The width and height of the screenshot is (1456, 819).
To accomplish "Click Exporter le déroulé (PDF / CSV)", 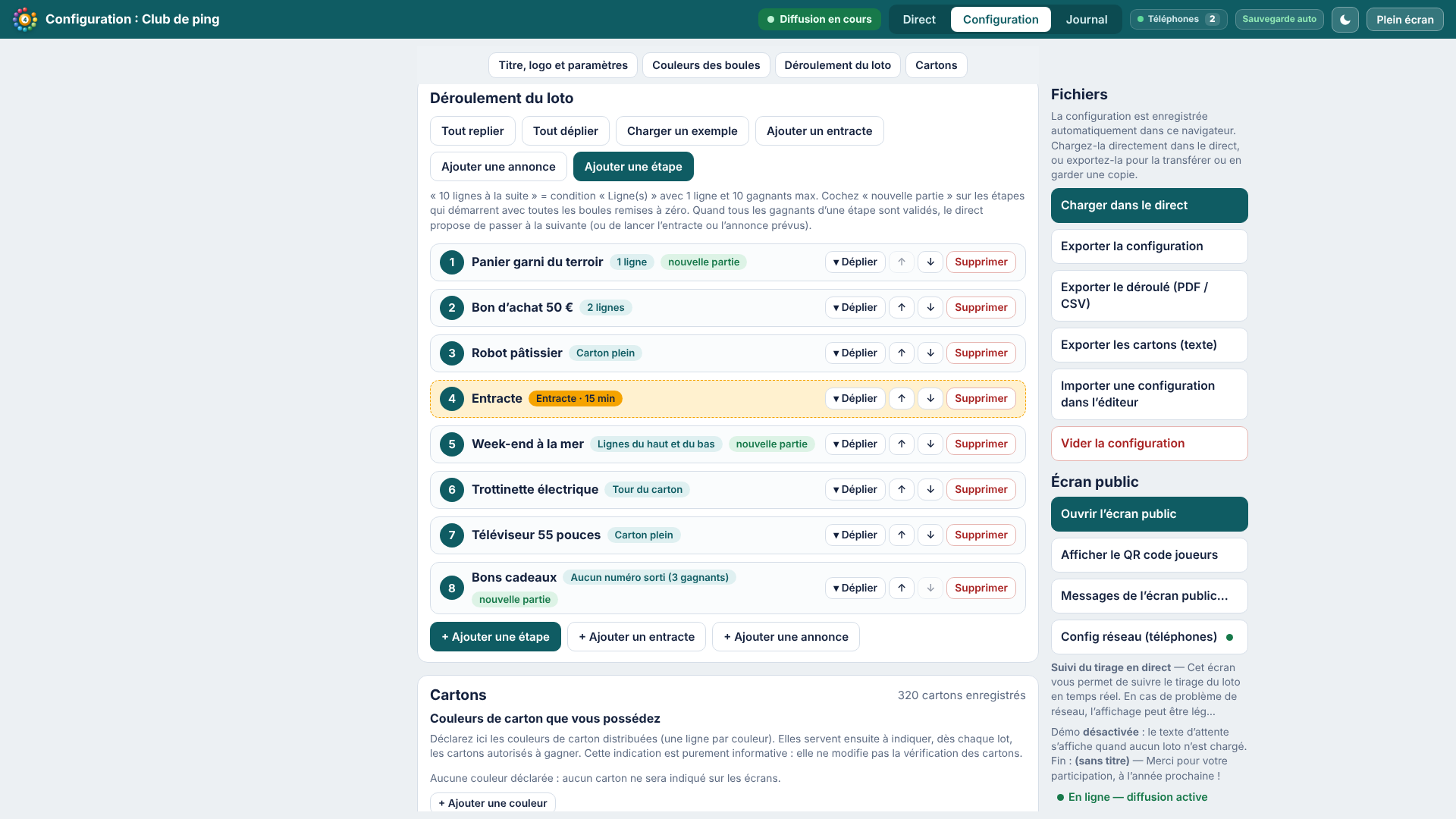I will pyautogui.click(x=1149, y=296).
